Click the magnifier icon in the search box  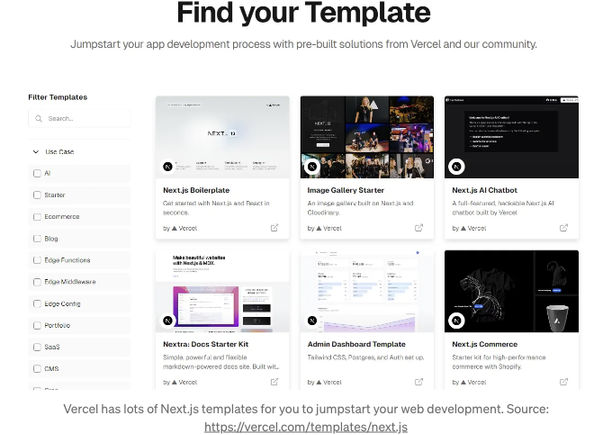39,119
